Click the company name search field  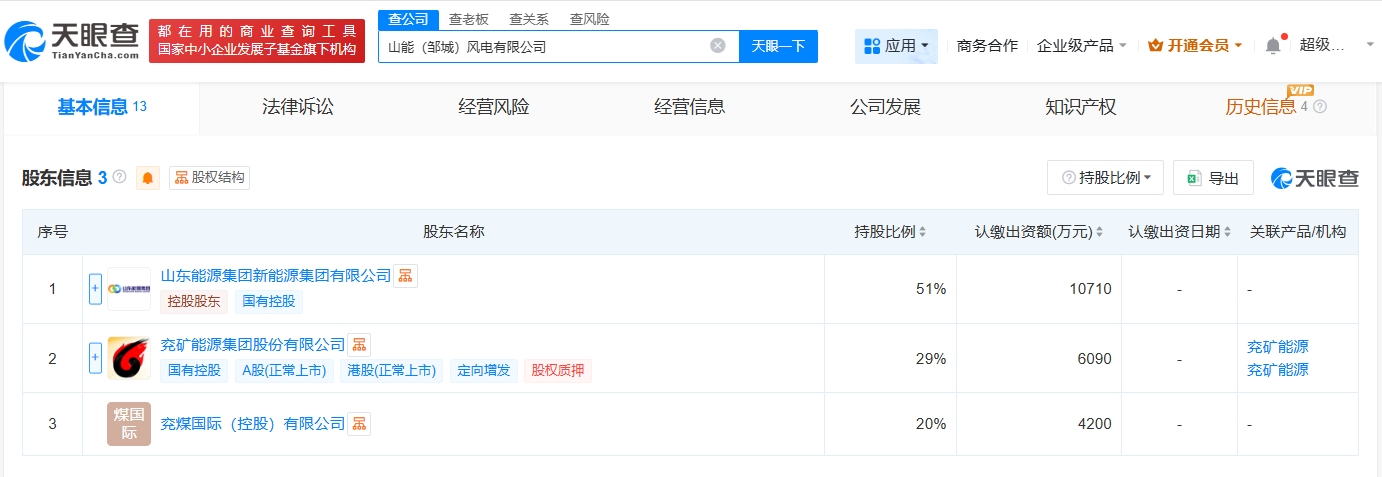coord(545,46)
